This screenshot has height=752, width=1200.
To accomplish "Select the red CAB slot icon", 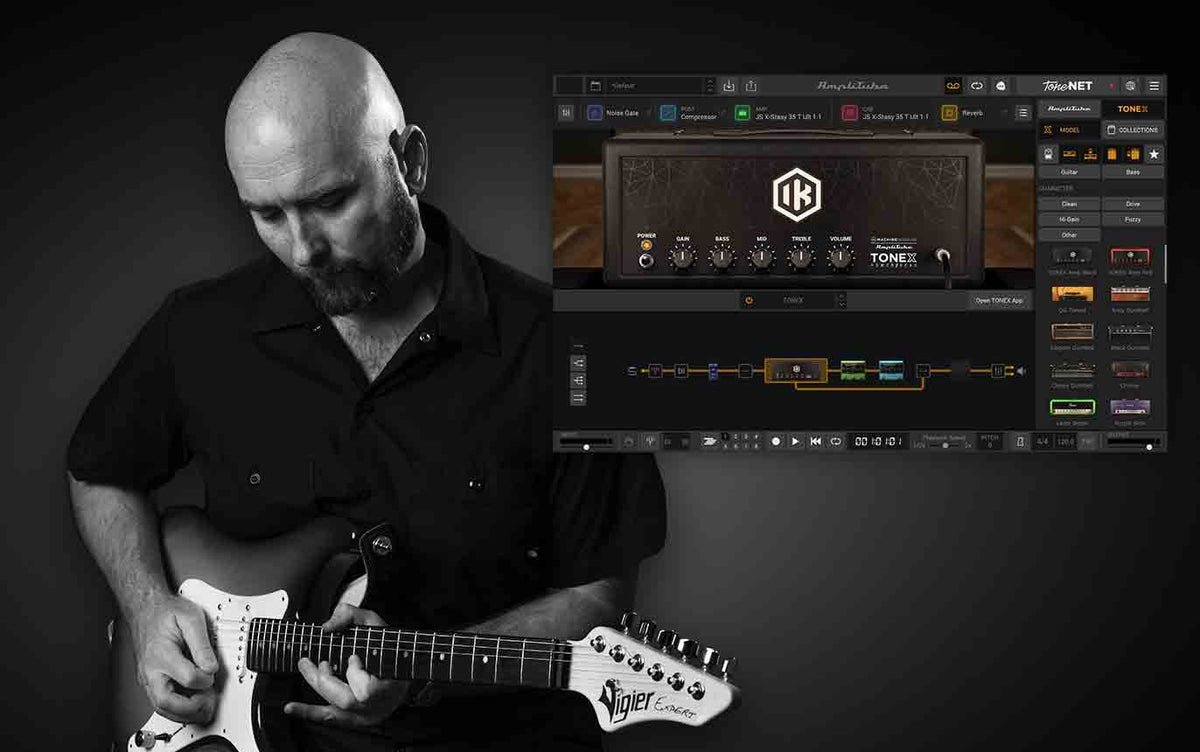I will pos(850,113).
